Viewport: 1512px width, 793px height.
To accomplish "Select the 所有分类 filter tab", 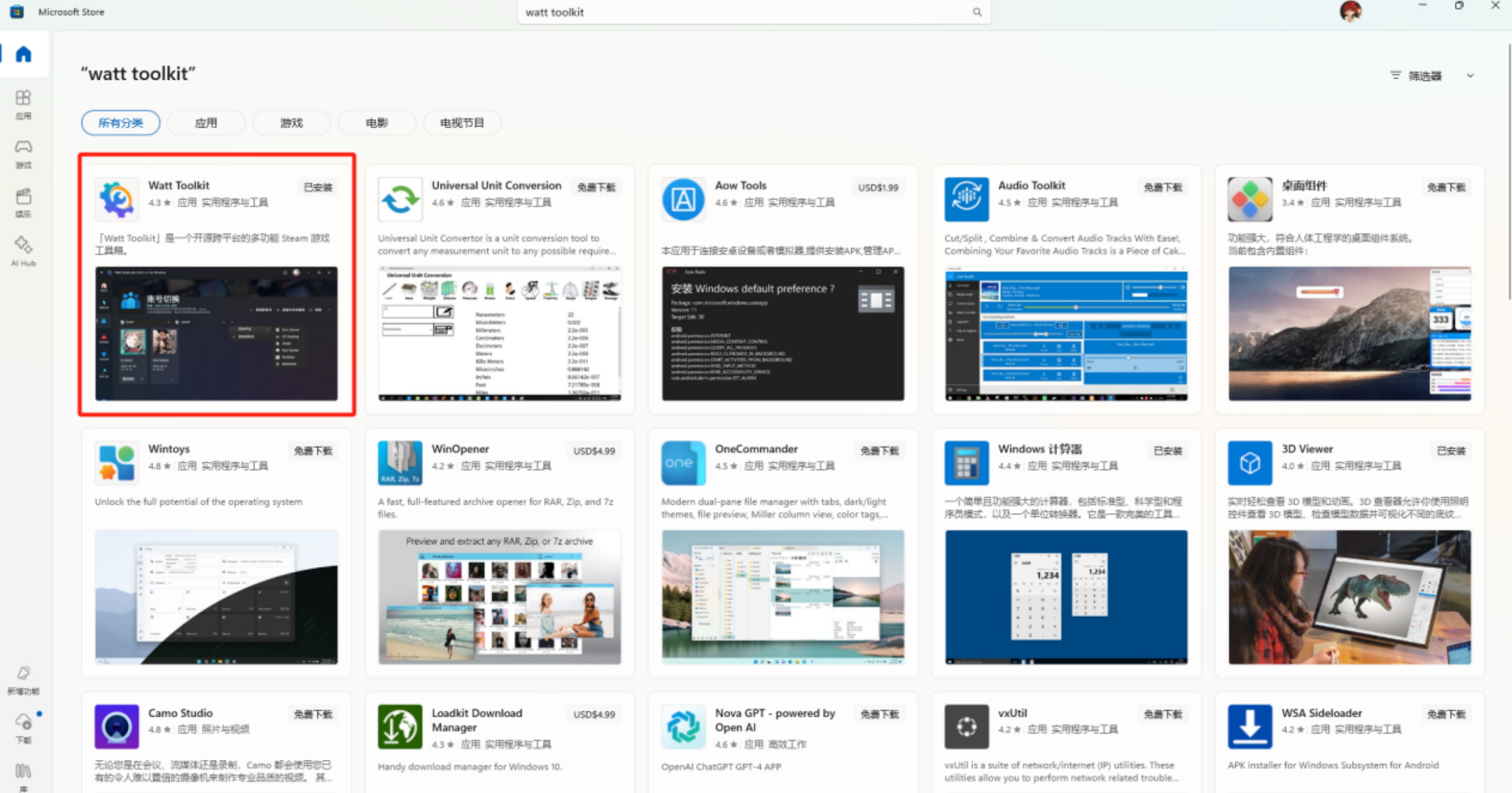I will point(120,123).
